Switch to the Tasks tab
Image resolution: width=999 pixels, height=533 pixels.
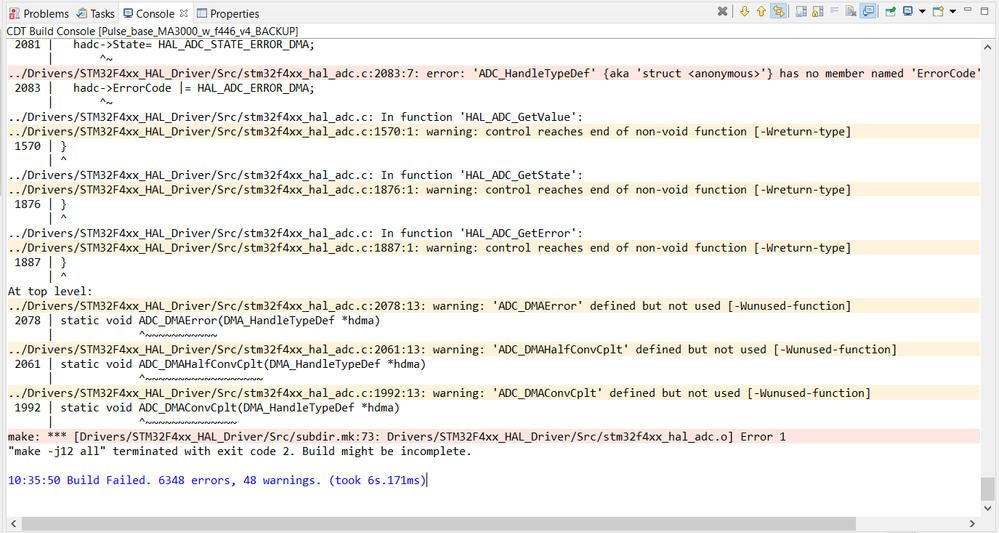(x=96, y=13)
